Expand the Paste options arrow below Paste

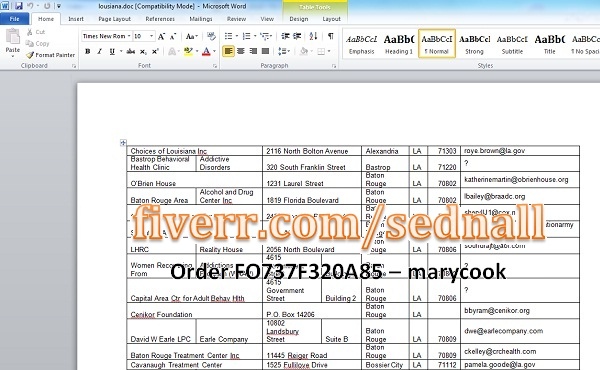(13, 56)
